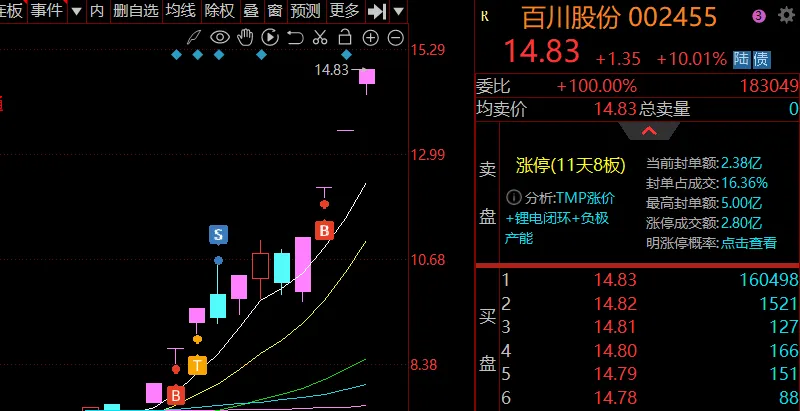This screenshot has height=411, width=800.
Task: Click the yellow R icon beside stock name
Action: click(x=485, y=17)
